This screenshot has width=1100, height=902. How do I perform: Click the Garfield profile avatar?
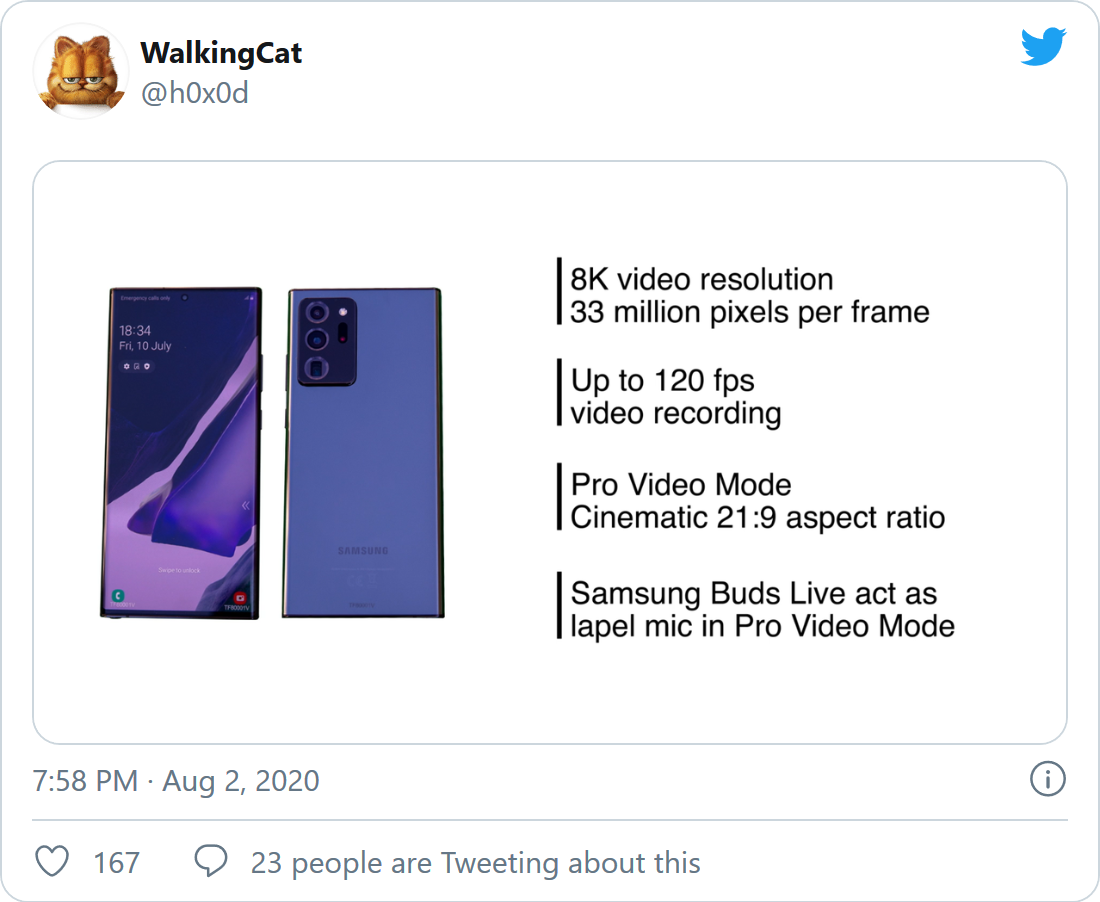pyautogui.click(x=81, y=71)
